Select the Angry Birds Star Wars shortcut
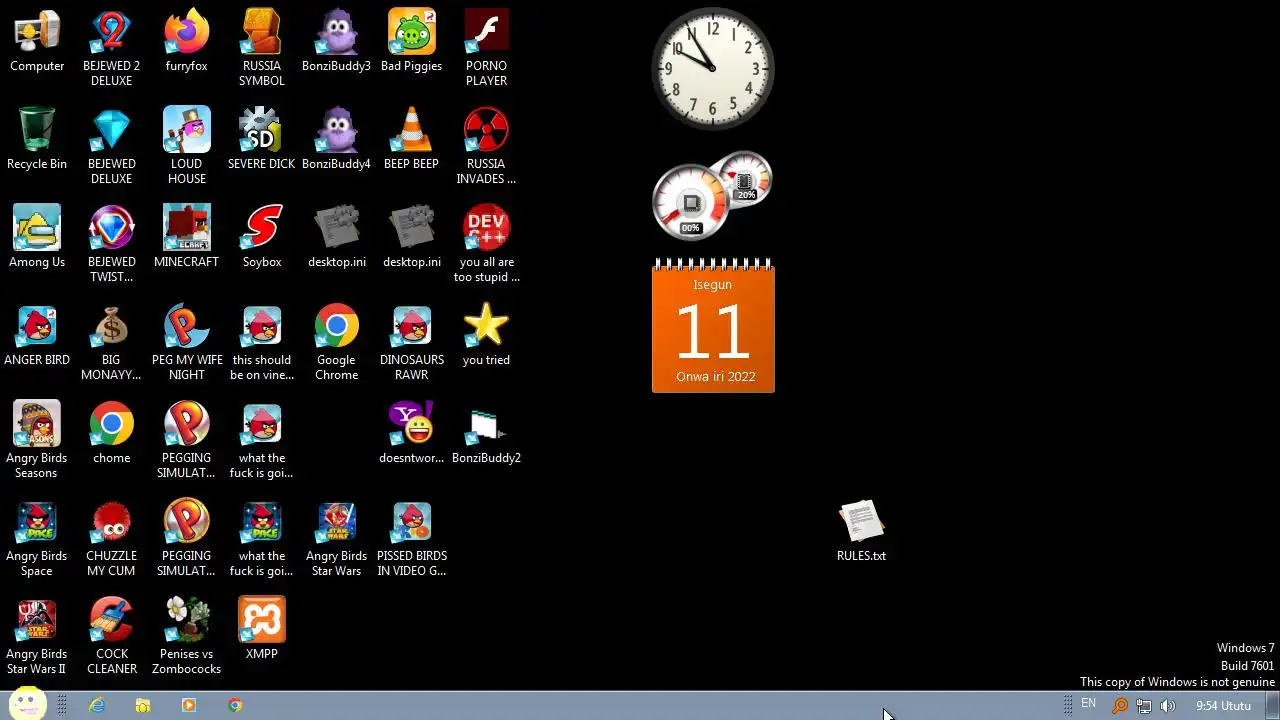Image resolution: width=1280 pixels, height=720 pixels. click(x=337, y=538)
